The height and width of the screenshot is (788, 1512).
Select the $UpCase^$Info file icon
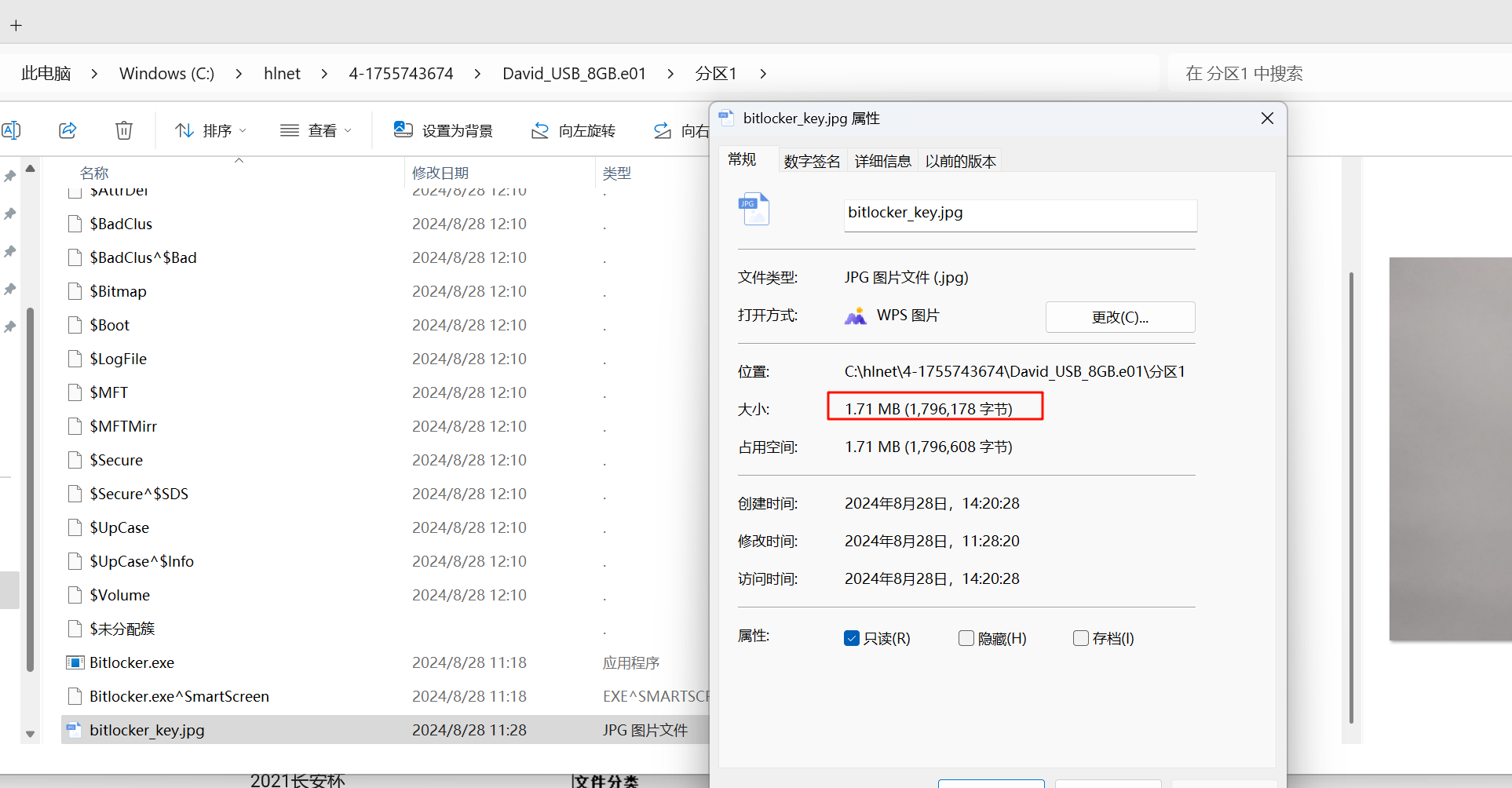coord(75,562)
